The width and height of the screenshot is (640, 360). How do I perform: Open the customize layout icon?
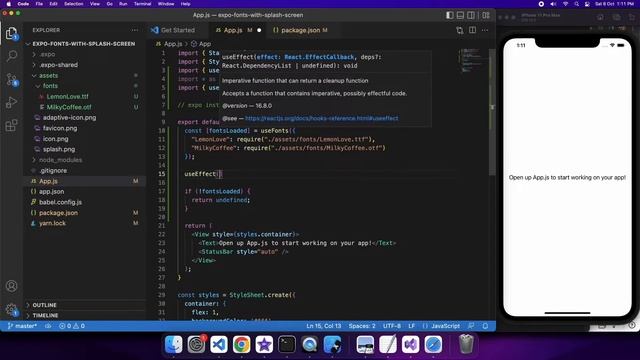486,15
